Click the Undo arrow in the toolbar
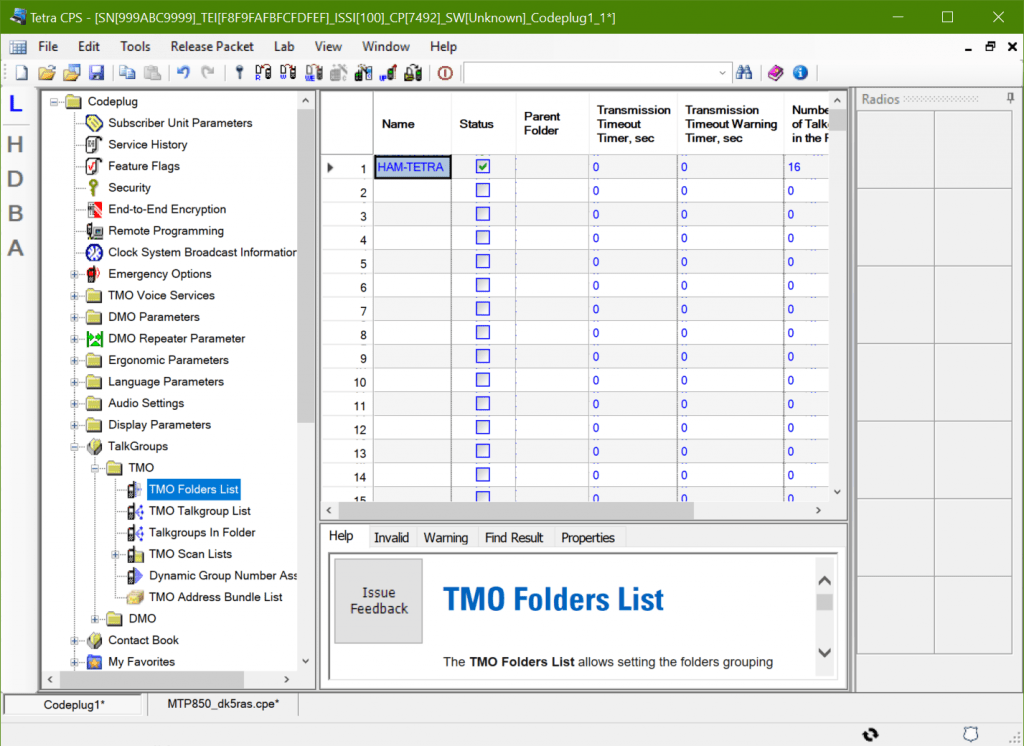 click(183, 73)
